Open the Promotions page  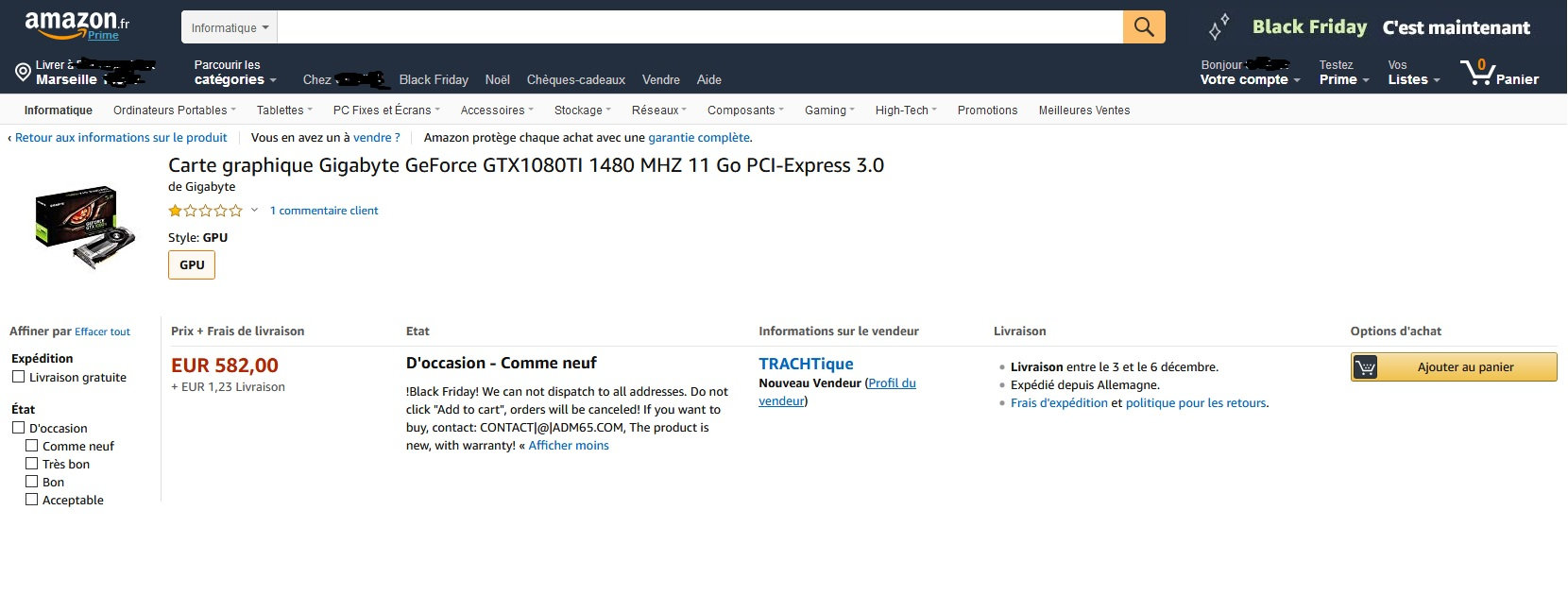[x=987, y=110]
